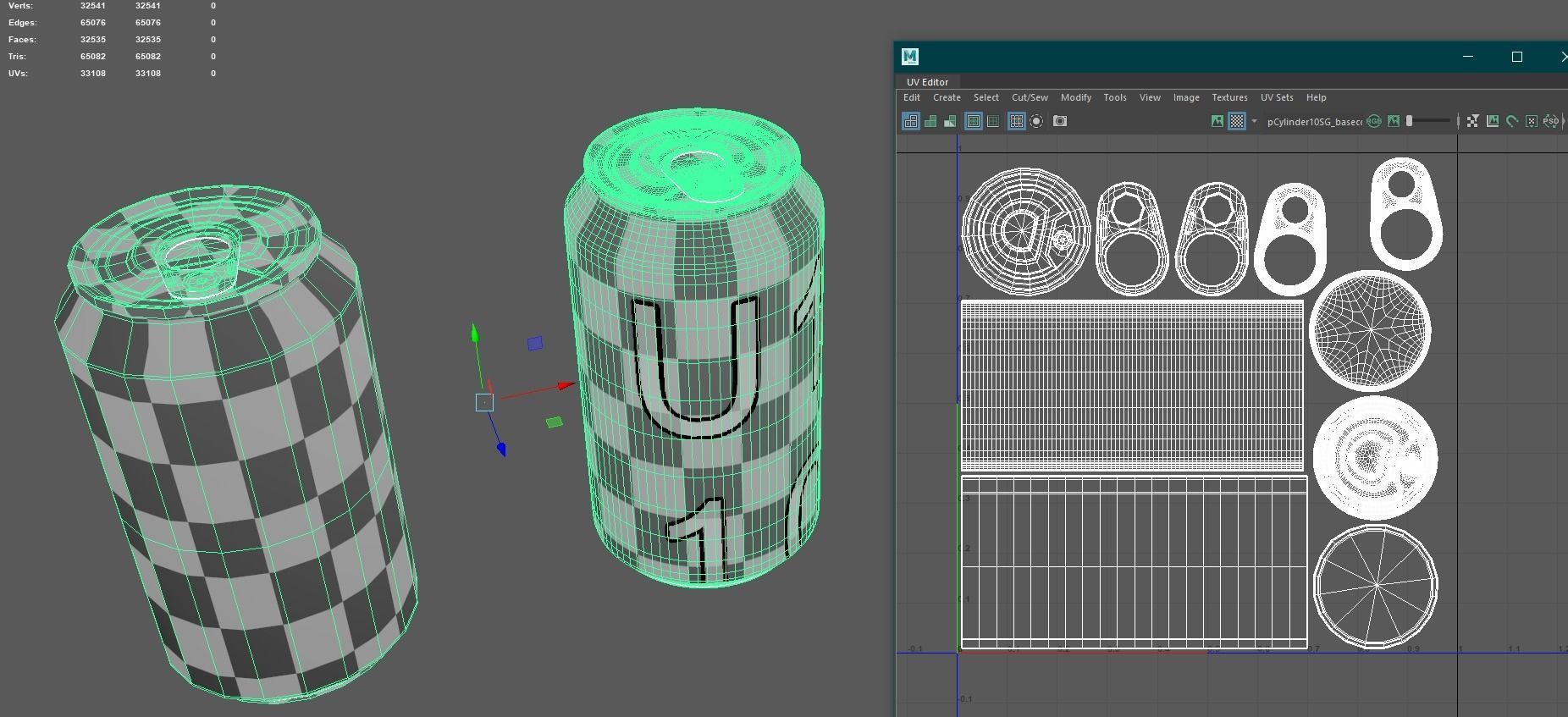The width and height of the screenshot is (1568, 717).
Task: Select the can top UV shell
Action: pyautogui.click(x=1026, y=232)
